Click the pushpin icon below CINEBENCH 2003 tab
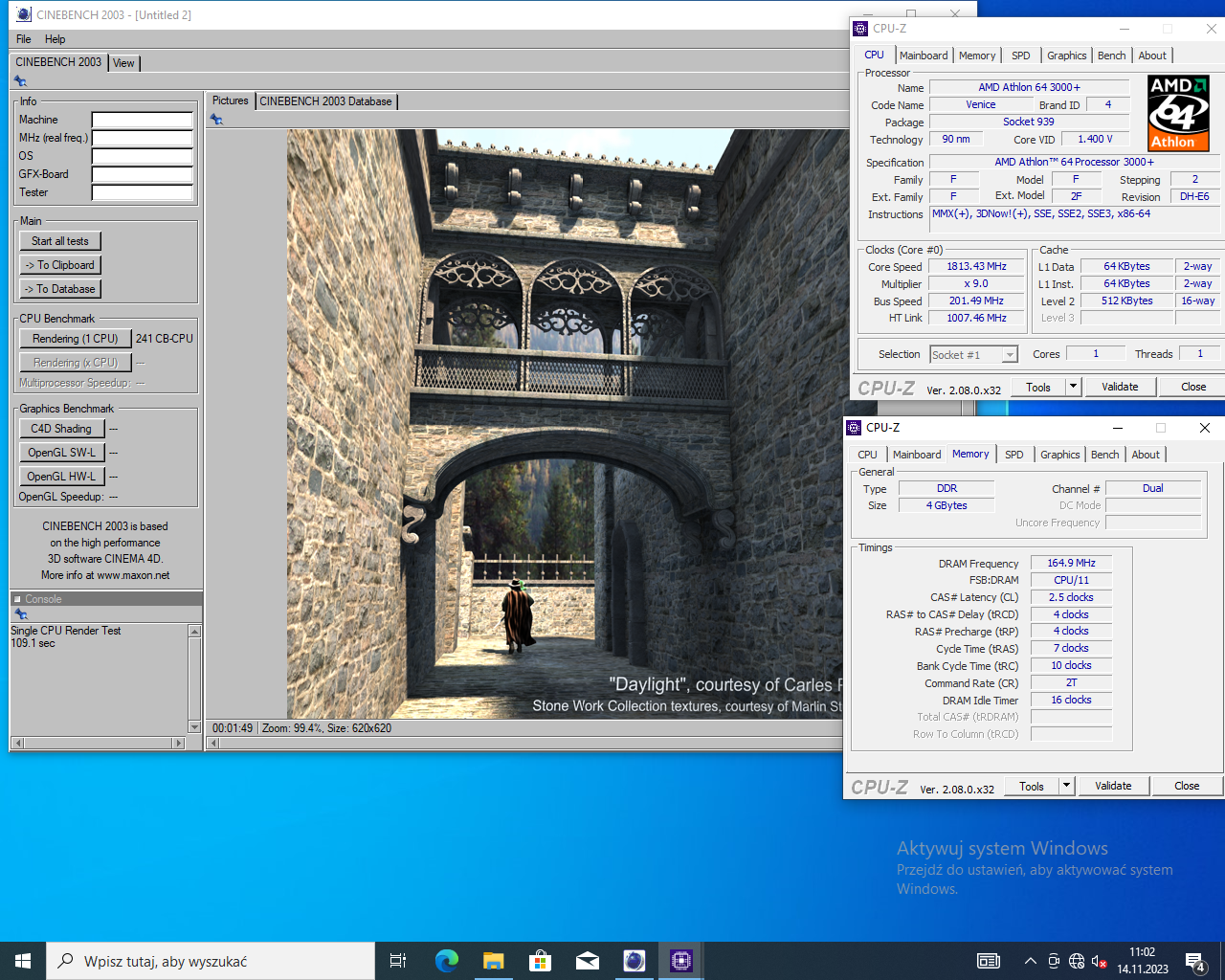The width and height of the screenshot is (1225, 980). coord(20,81)
